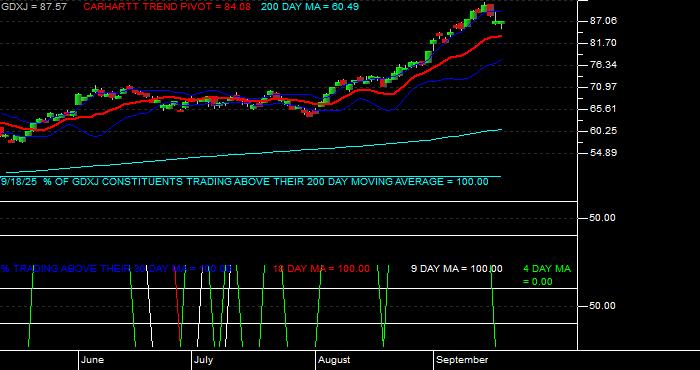Click the 18 DAY MA = 100.00 label
This screenshot has height=370, width=700.
pos(321,269)
